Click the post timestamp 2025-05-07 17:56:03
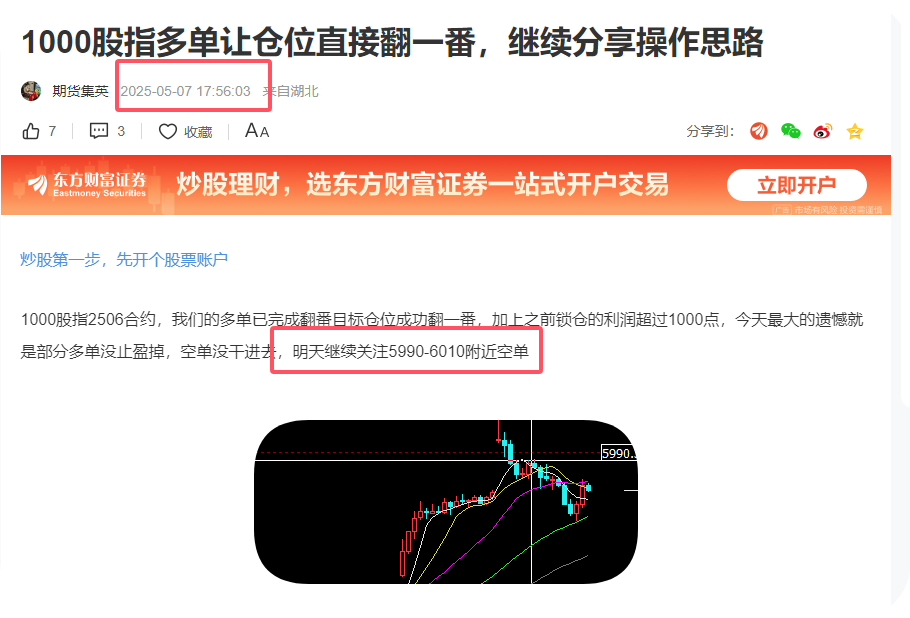910x618 pixels. click(185, 91)
